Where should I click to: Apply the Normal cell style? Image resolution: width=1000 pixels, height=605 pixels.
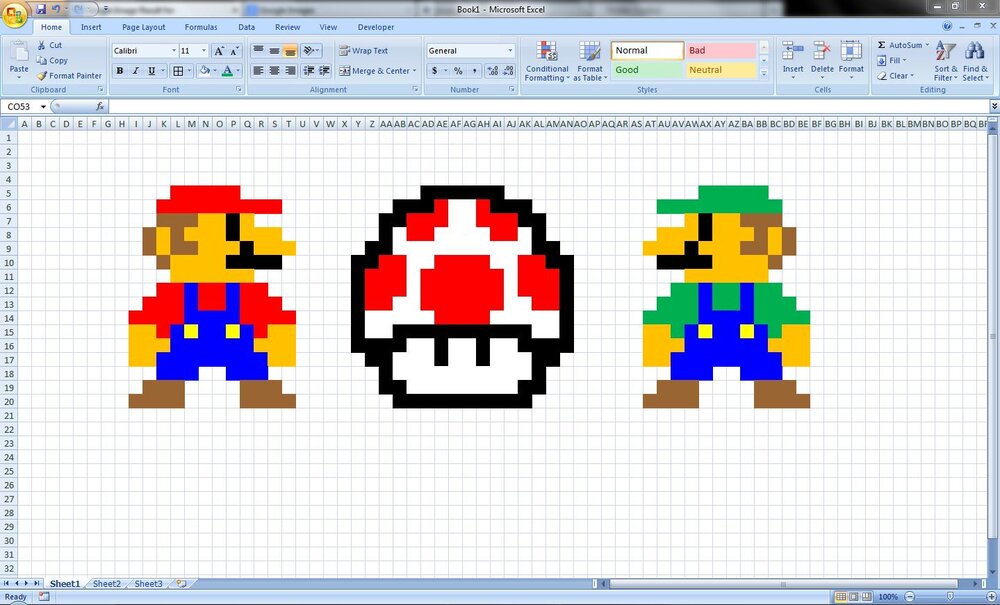(647, 50)
